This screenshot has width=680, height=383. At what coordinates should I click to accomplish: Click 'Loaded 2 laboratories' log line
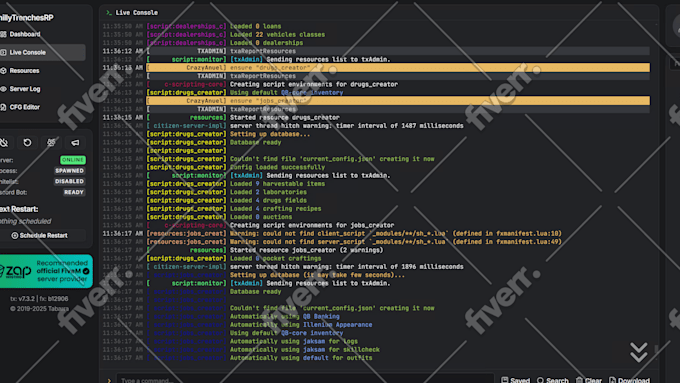click(x=268, y=192)
